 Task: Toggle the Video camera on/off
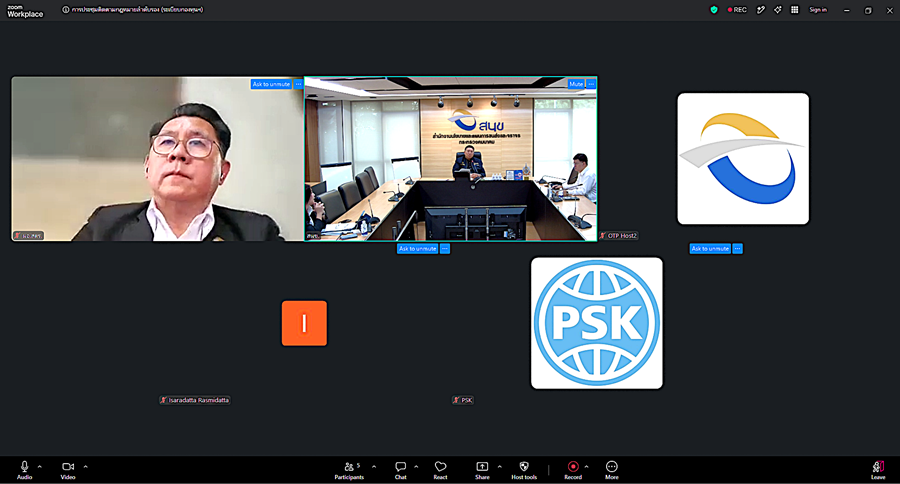(68, 470)
